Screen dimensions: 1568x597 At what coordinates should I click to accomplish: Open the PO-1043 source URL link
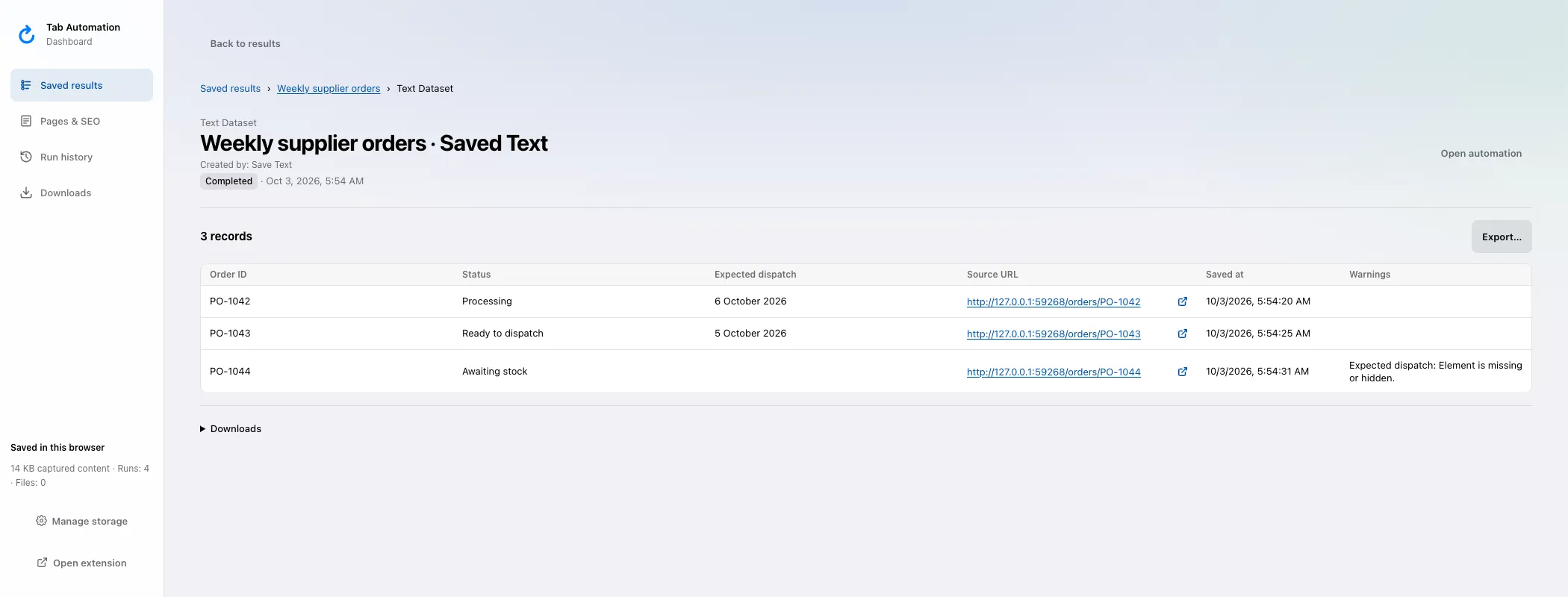1054,334
